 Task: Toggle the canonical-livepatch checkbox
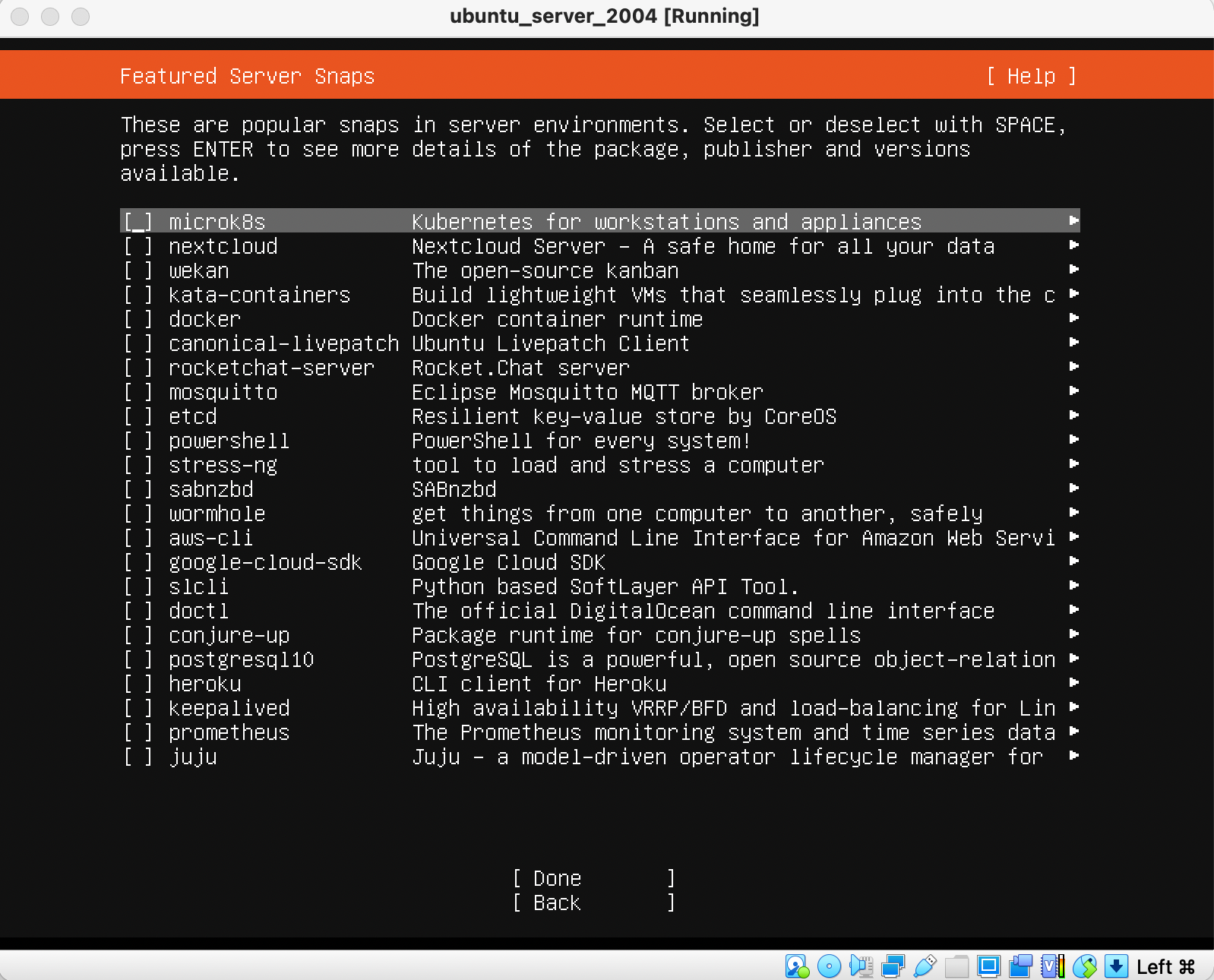(138, 343)
